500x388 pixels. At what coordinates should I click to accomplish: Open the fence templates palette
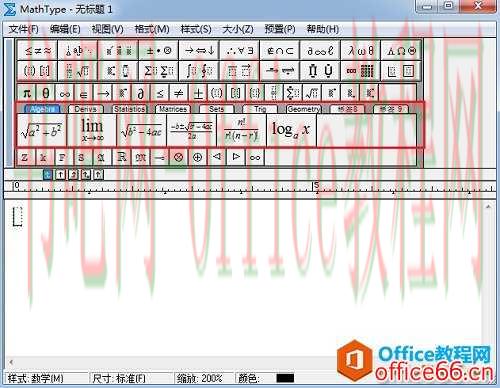[38, 71]
